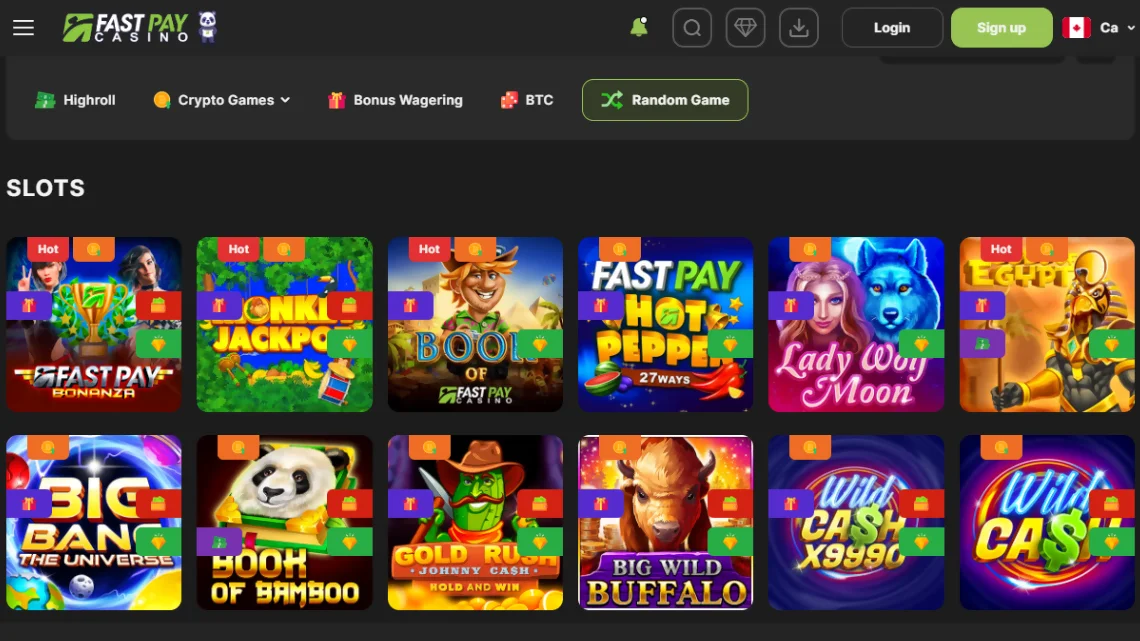Click the Hot badge on the Egypt slot
Screen dimensions: 1140x641
(x=1001, y=249)
